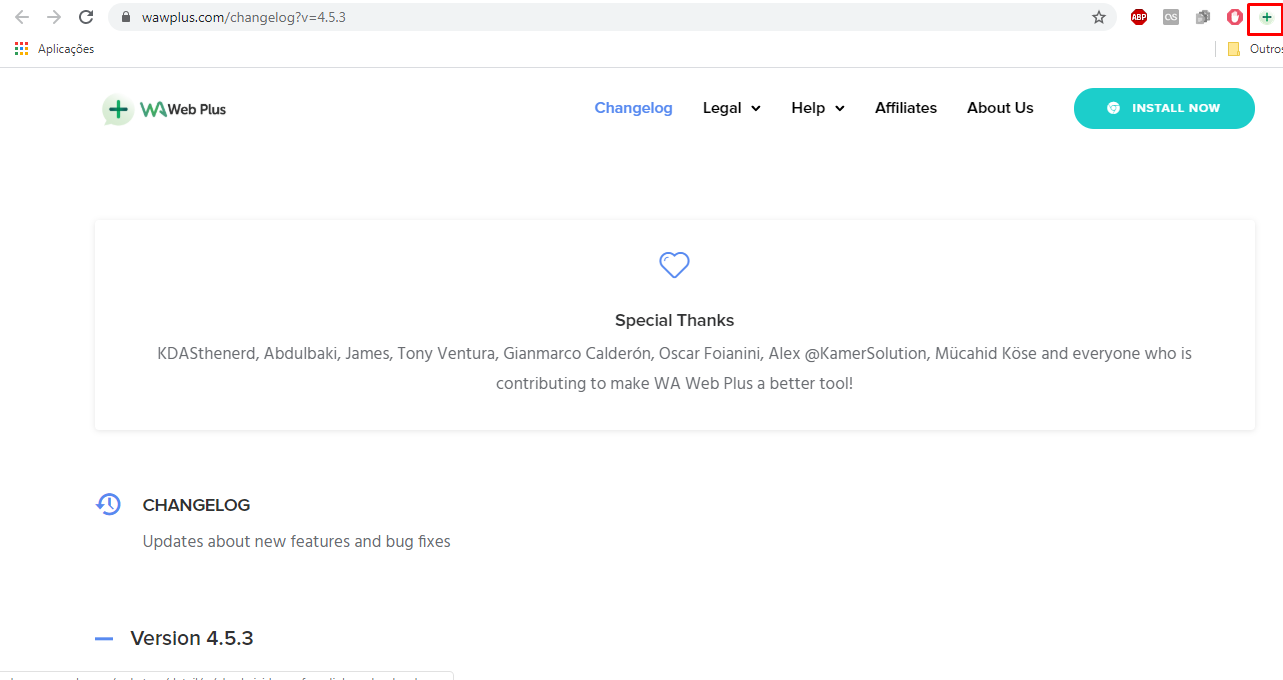This screenshot has width=1283, height=680.
Task: Open the Changelog navigation item
Action: (634, 108)
